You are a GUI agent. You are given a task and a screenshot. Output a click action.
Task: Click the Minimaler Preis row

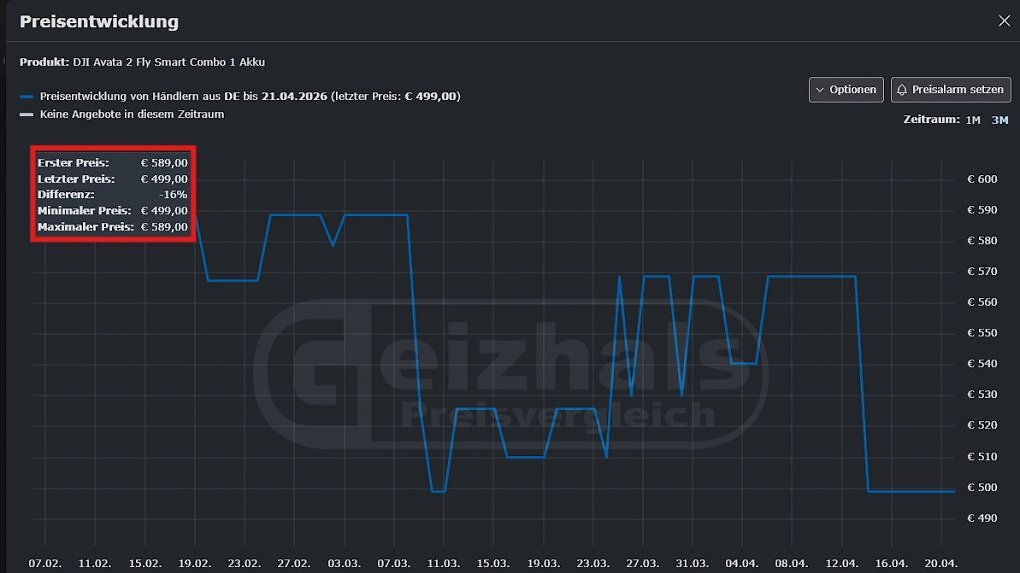pyautogui.click(x=113, y=211)
